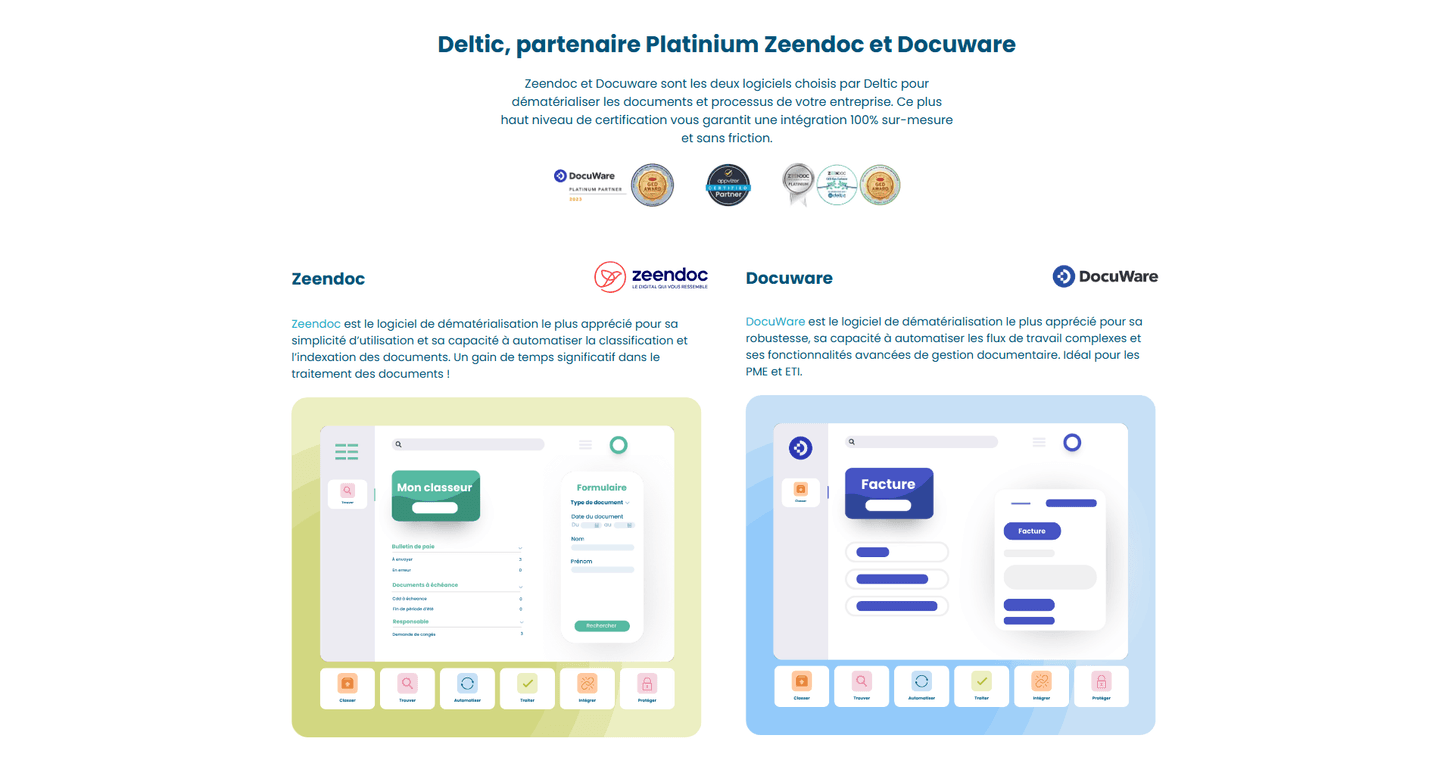Click the teal Zeendoc badge between the two medals

click(x=837, y=185)
